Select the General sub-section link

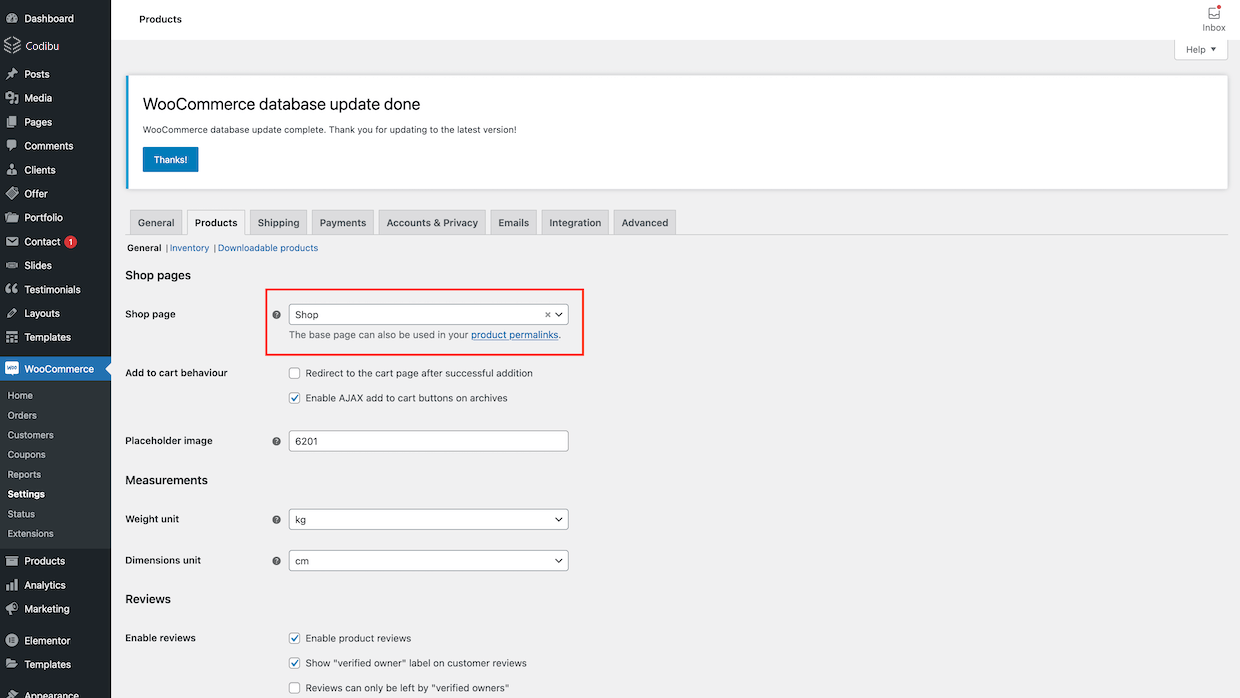144,248
